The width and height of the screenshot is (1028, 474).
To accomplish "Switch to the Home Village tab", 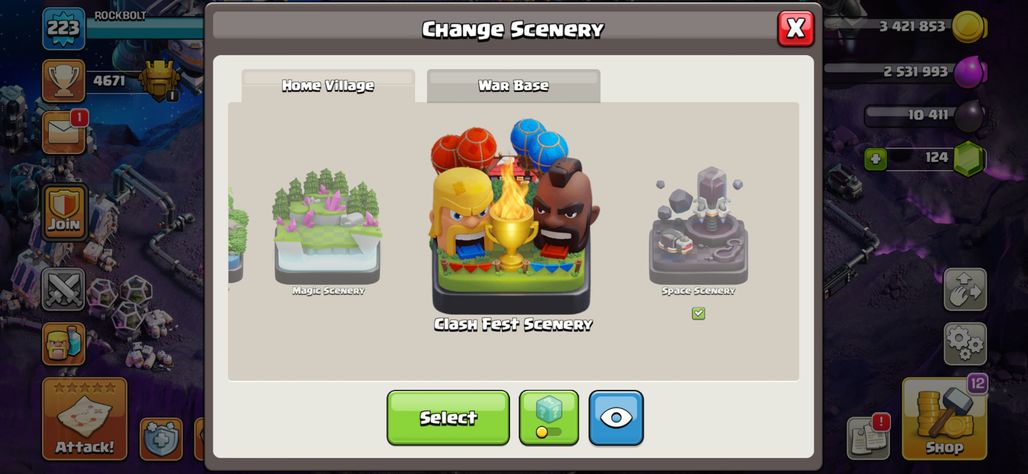I will coord(328,86).
